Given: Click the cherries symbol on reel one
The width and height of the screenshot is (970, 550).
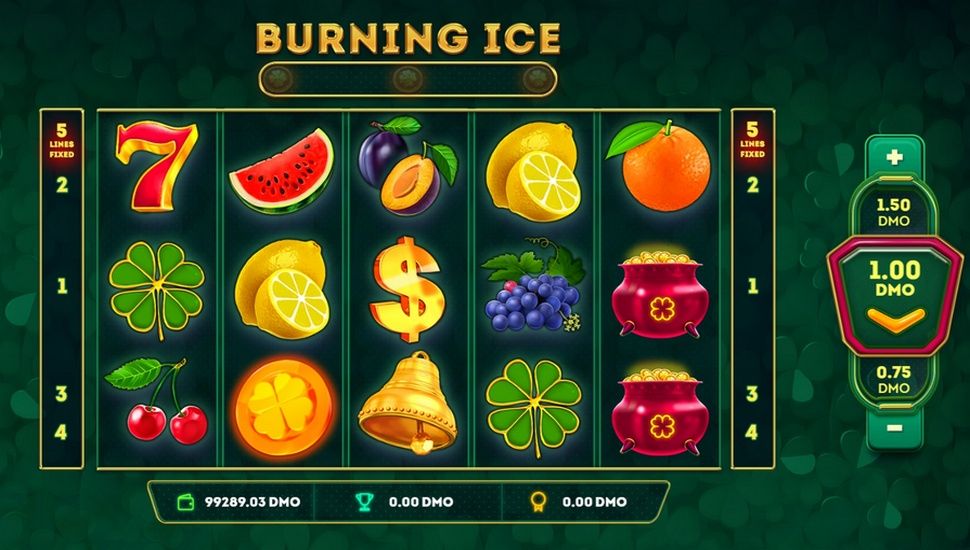Looking at the screenshot, I should pos(157,401).
